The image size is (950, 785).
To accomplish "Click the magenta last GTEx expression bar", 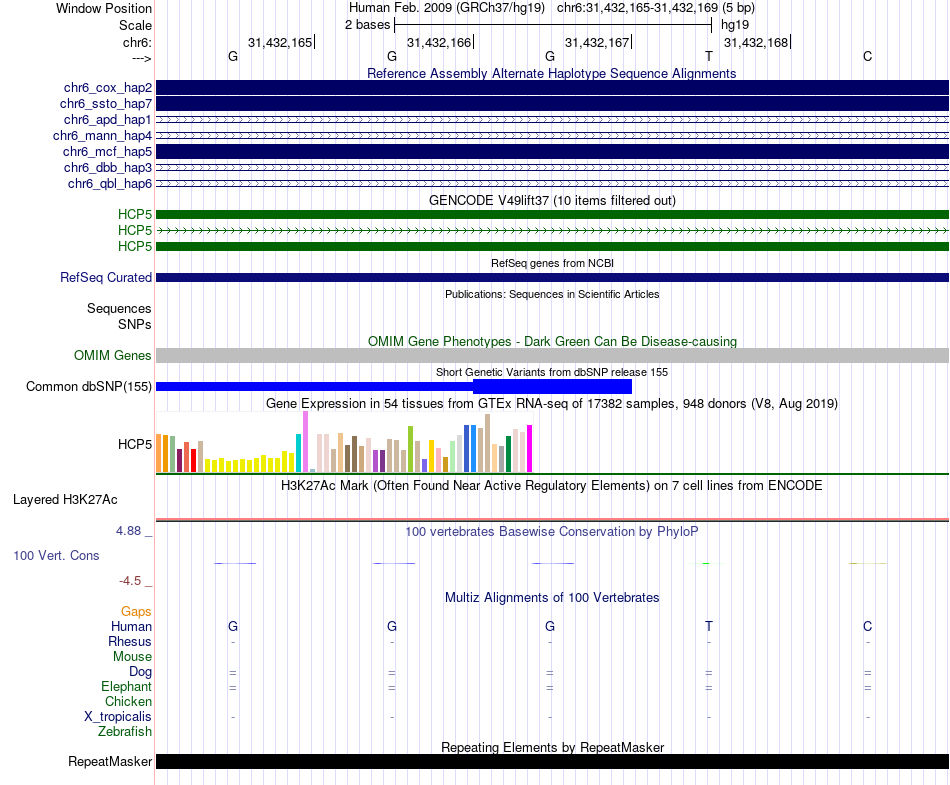I will pyautogui.click(x=530, y=448).
